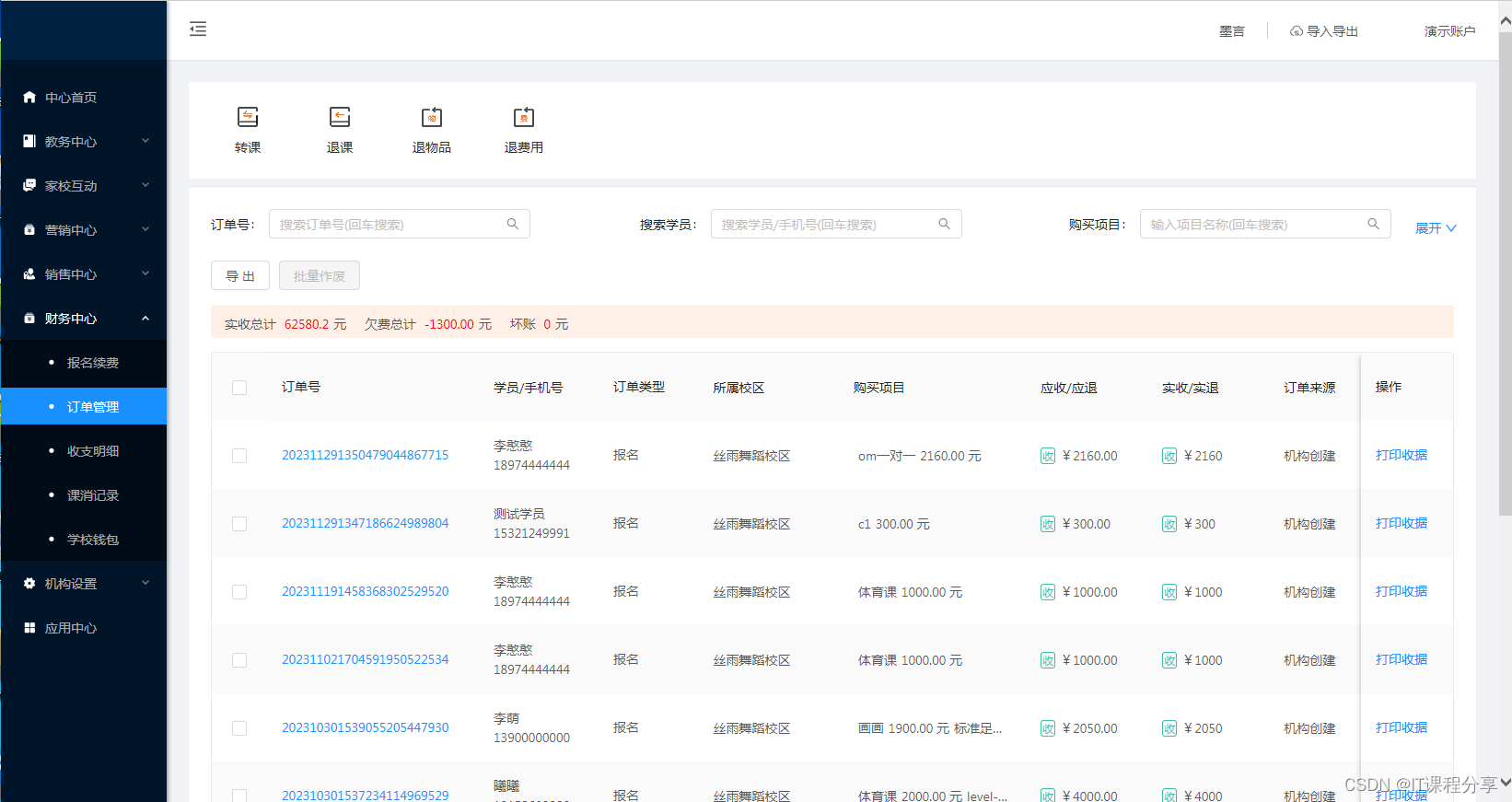Collapse the sidebar with the menu fold icon
The image size is (1512, 802).
198,29
